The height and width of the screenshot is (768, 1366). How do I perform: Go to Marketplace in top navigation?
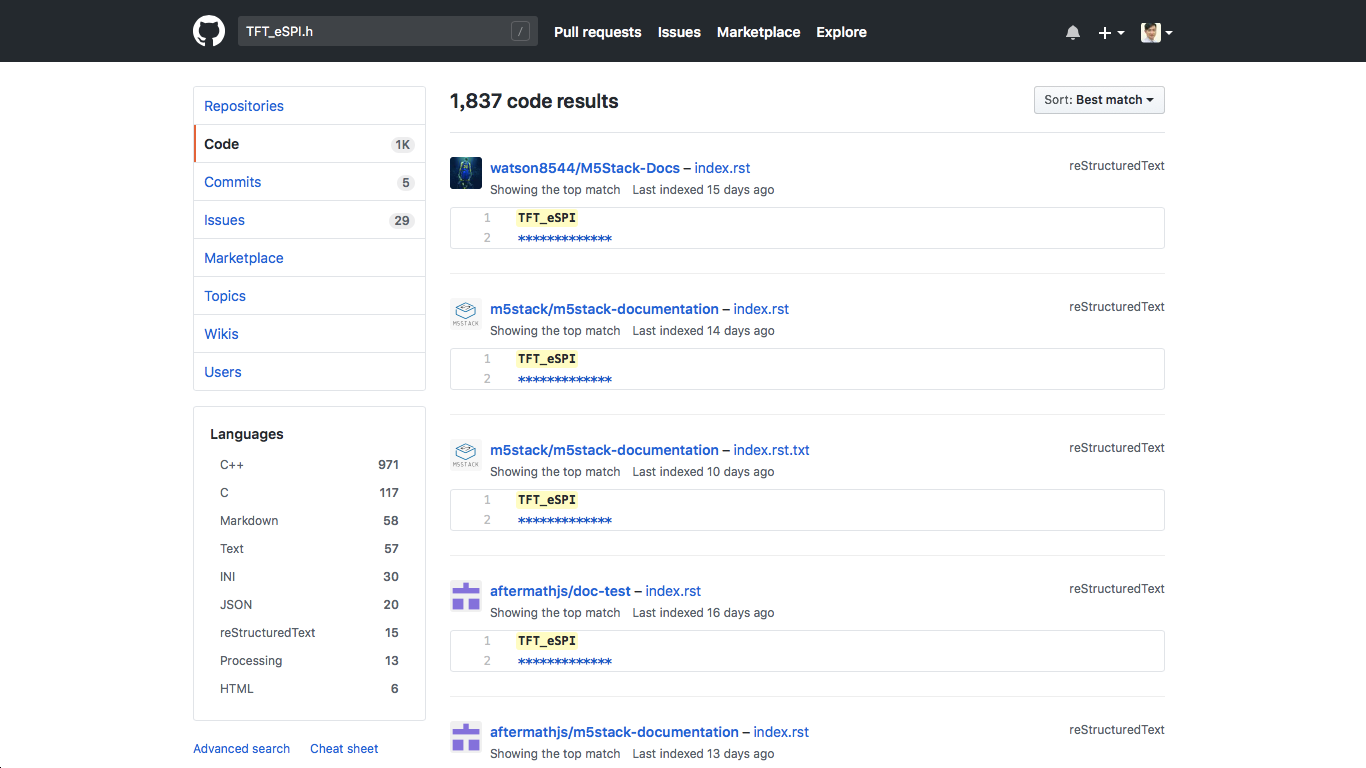click(758, 32)
